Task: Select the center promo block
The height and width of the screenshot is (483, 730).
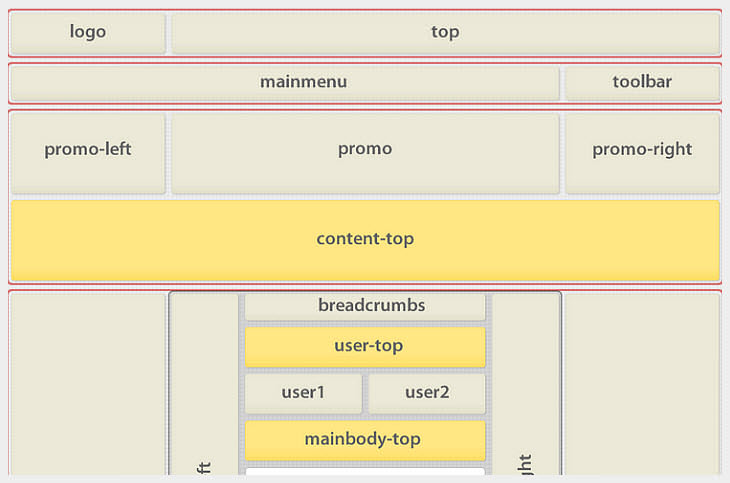Action: coord(365,151)
